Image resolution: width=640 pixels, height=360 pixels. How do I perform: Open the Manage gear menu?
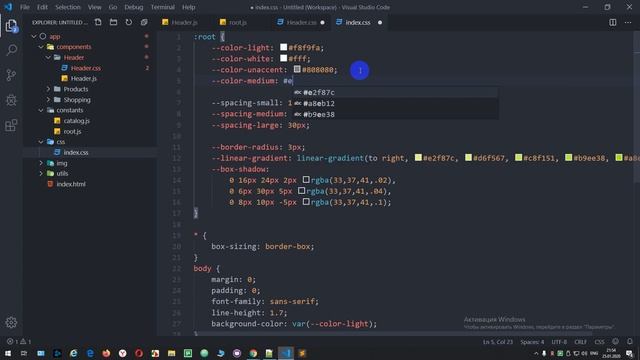(11, 322)
